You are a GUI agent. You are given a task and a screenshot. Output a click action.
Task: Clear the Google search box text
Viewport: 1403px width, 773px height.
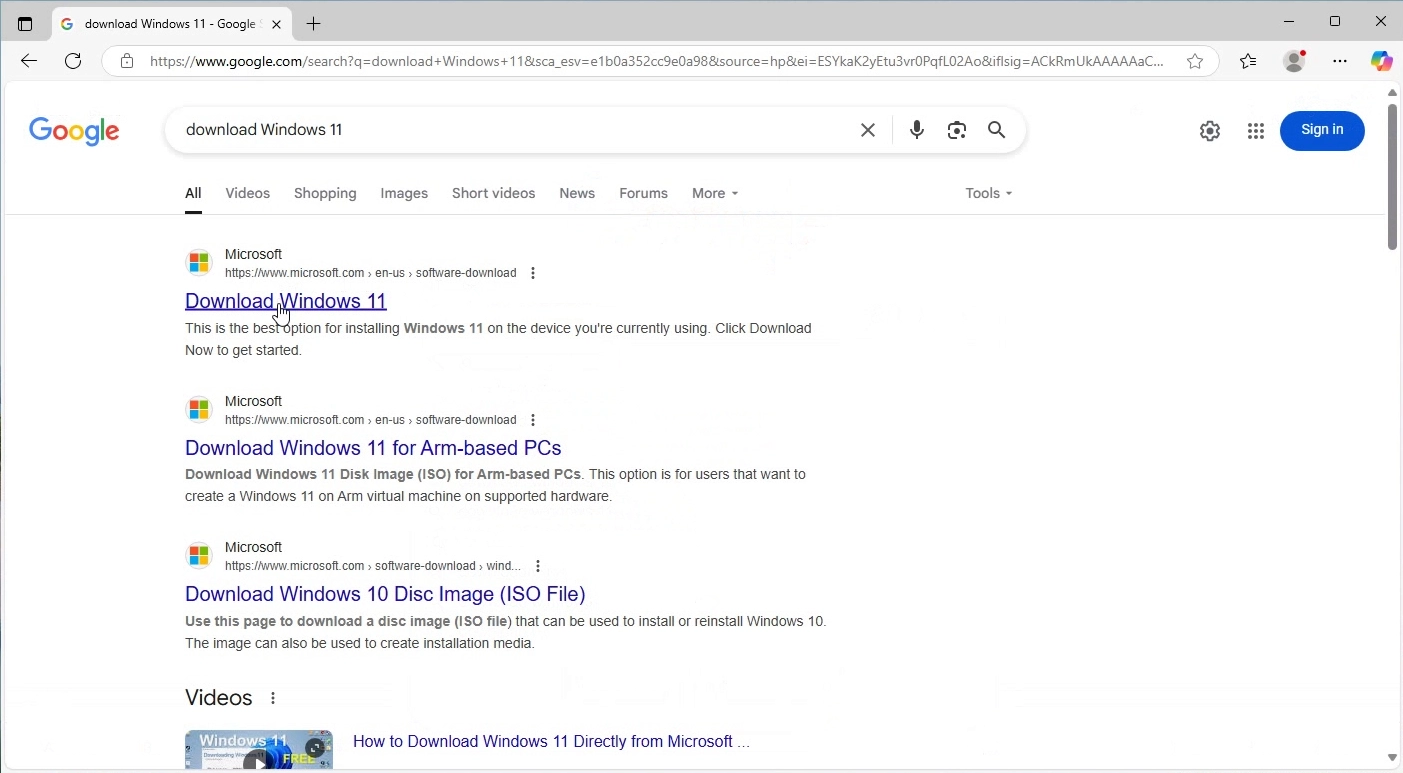869,130
